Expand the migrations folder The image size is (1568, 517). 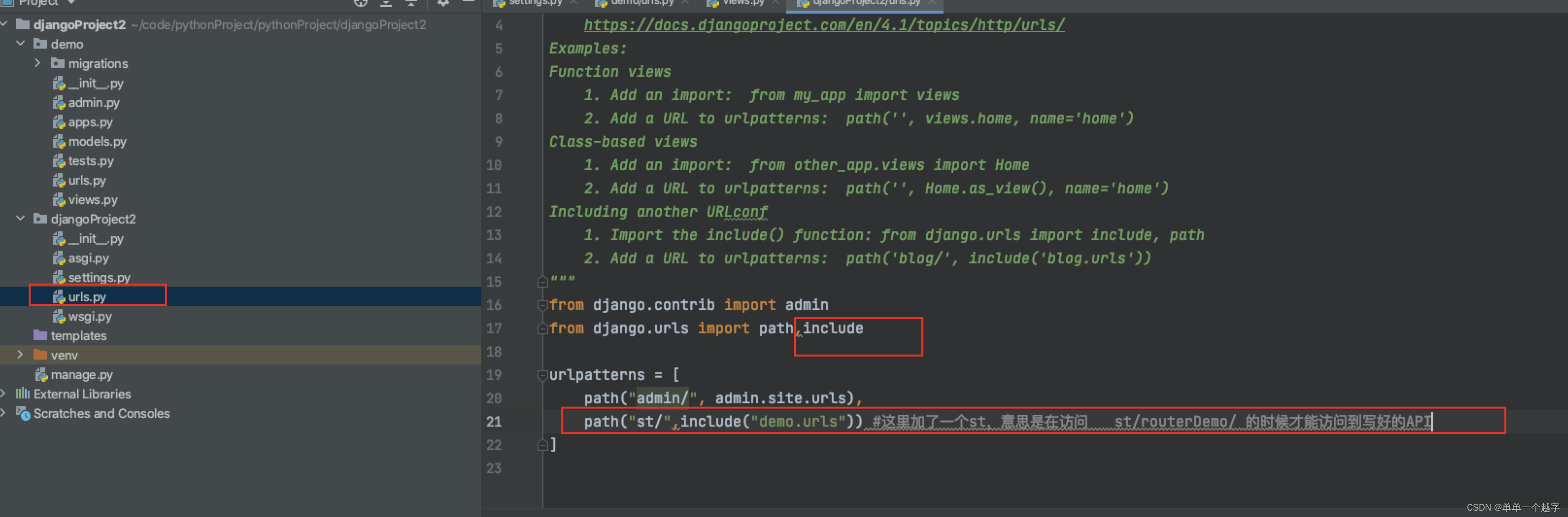tap(38, 63)
